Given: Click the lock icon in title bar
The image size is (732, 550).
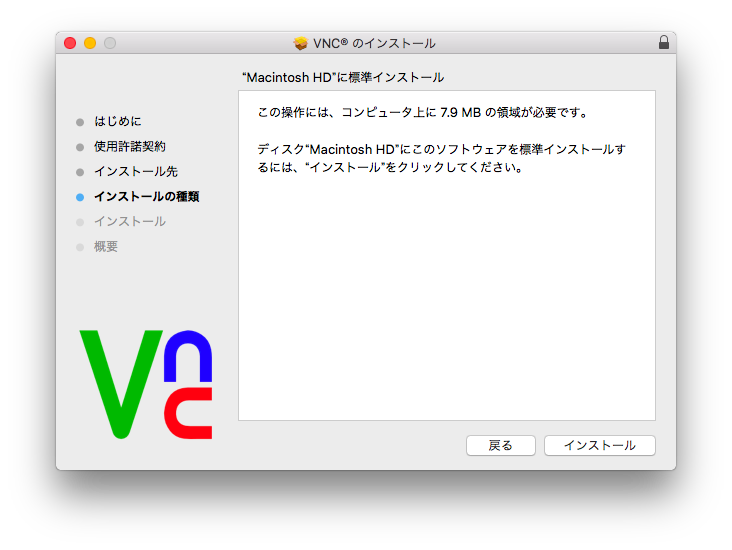Looking at the screenshot, I should 663,42.
